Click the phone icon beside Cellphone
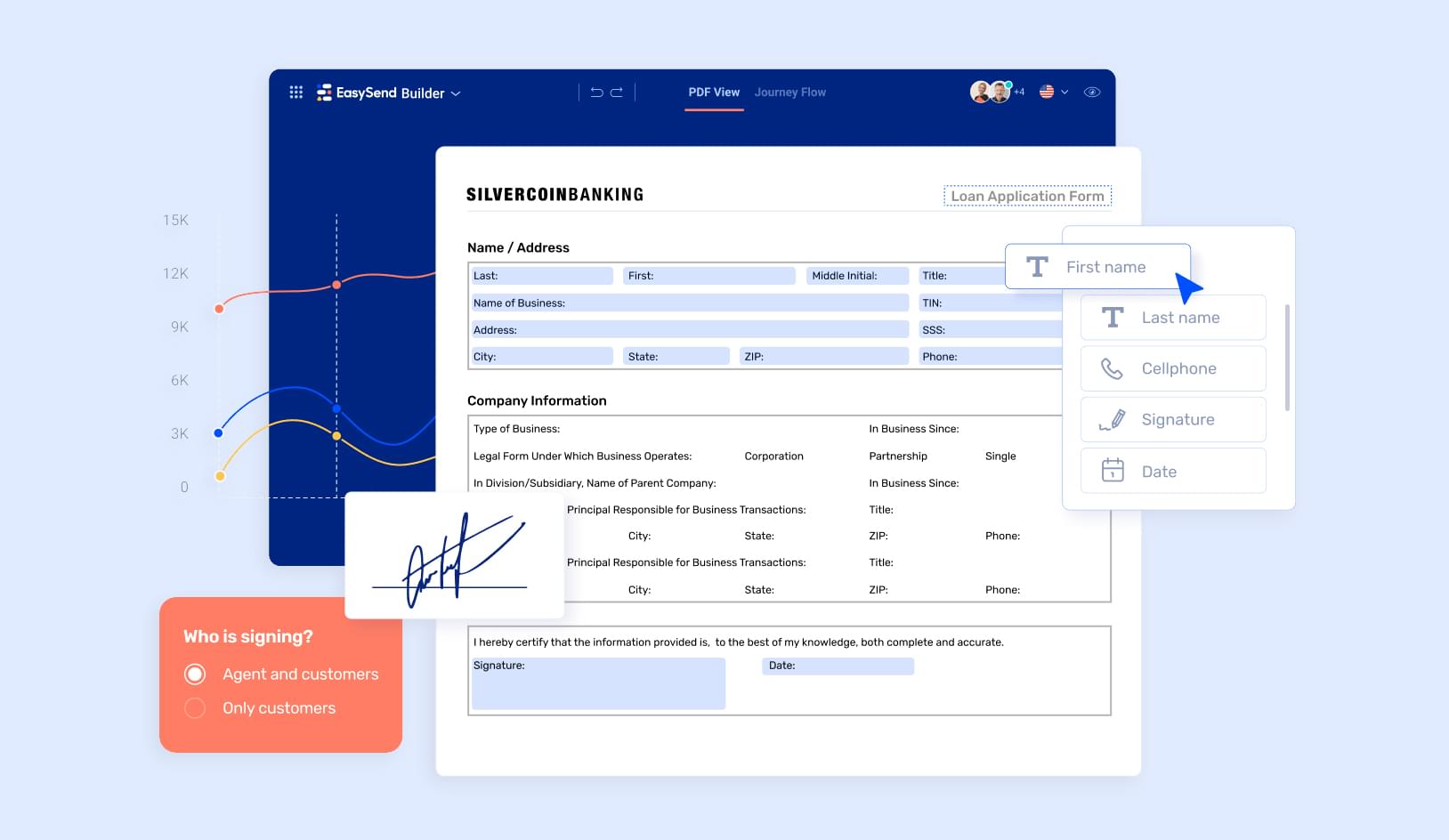Viewport: 1449px width, 840px height. pos(1112,368)
